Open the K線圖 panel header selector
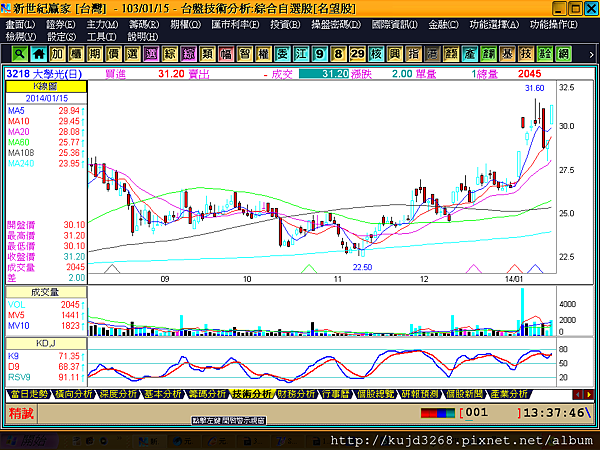Screen dimensions: 600x450 [46, 86]
